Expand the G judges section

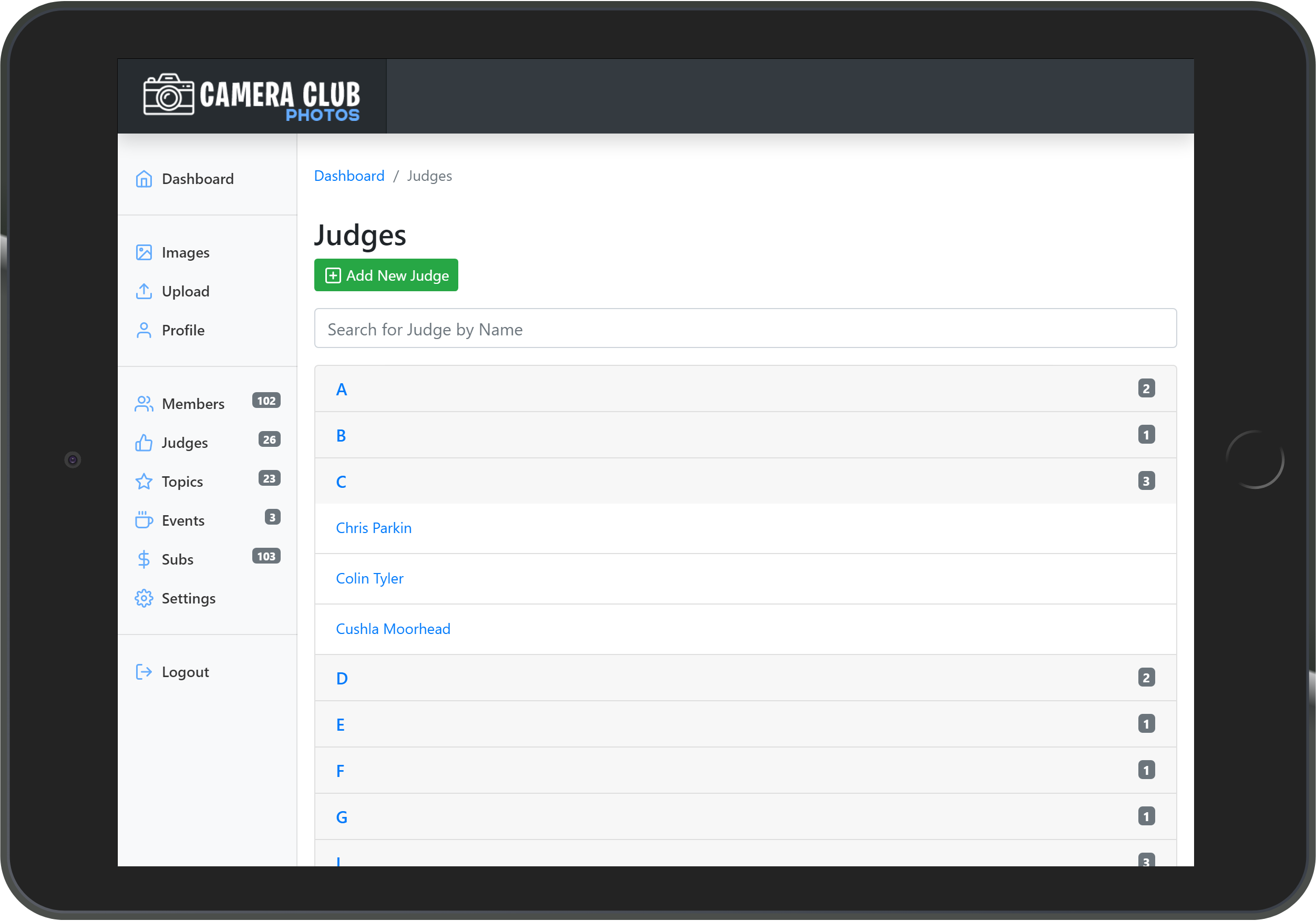(x=342, y=817)
